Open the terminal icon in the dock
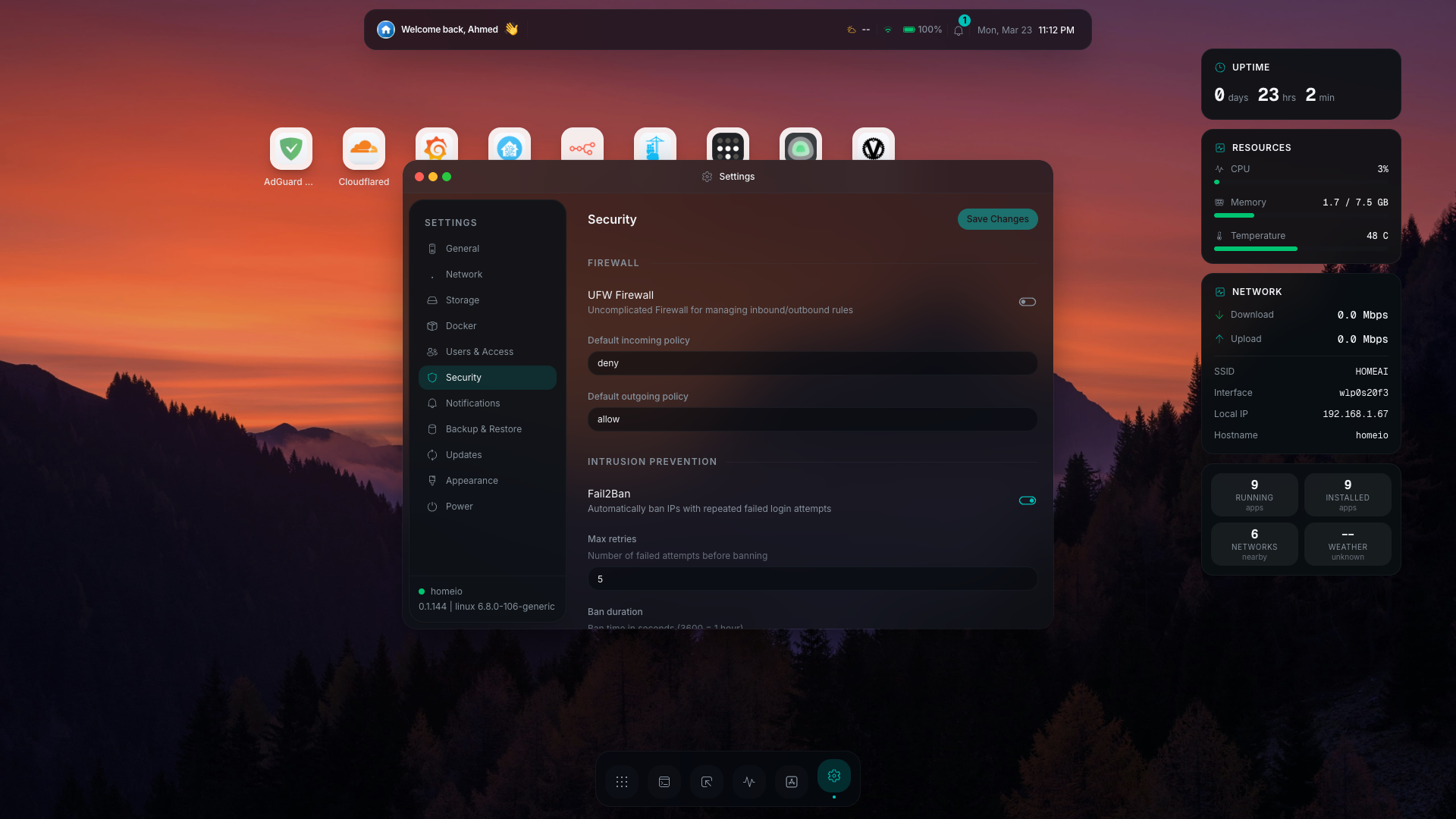Viewport: 1456px width, 819px height. pos(664,782)
